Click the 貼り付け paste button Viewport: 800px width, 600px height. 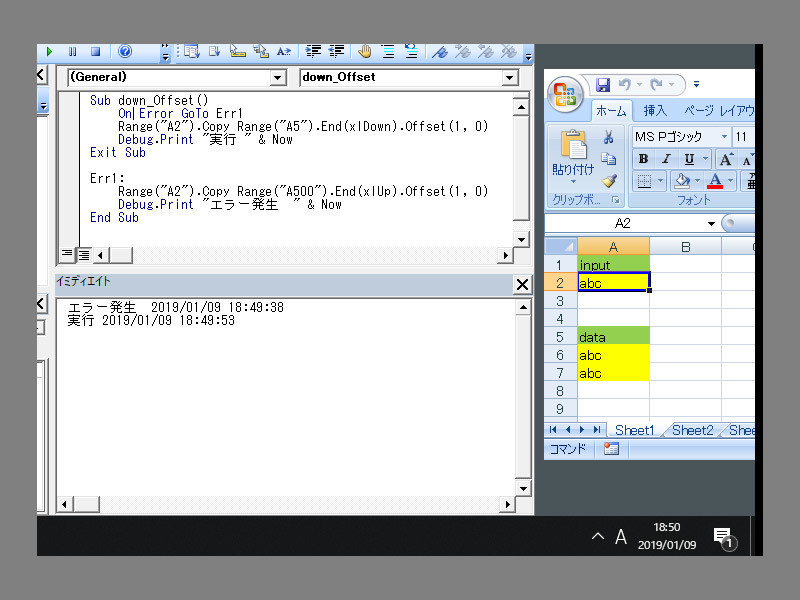(x=573, y=155)
